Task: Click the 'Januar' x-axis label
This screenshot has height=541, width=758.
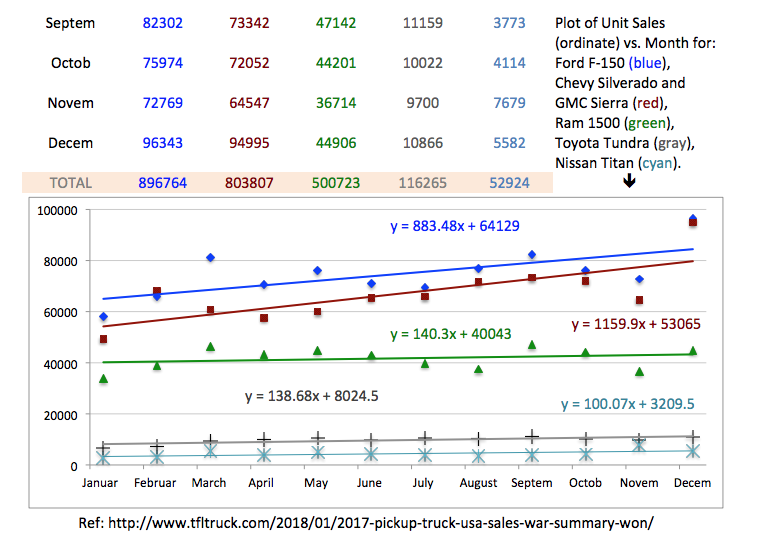Action: click(100, 483)
